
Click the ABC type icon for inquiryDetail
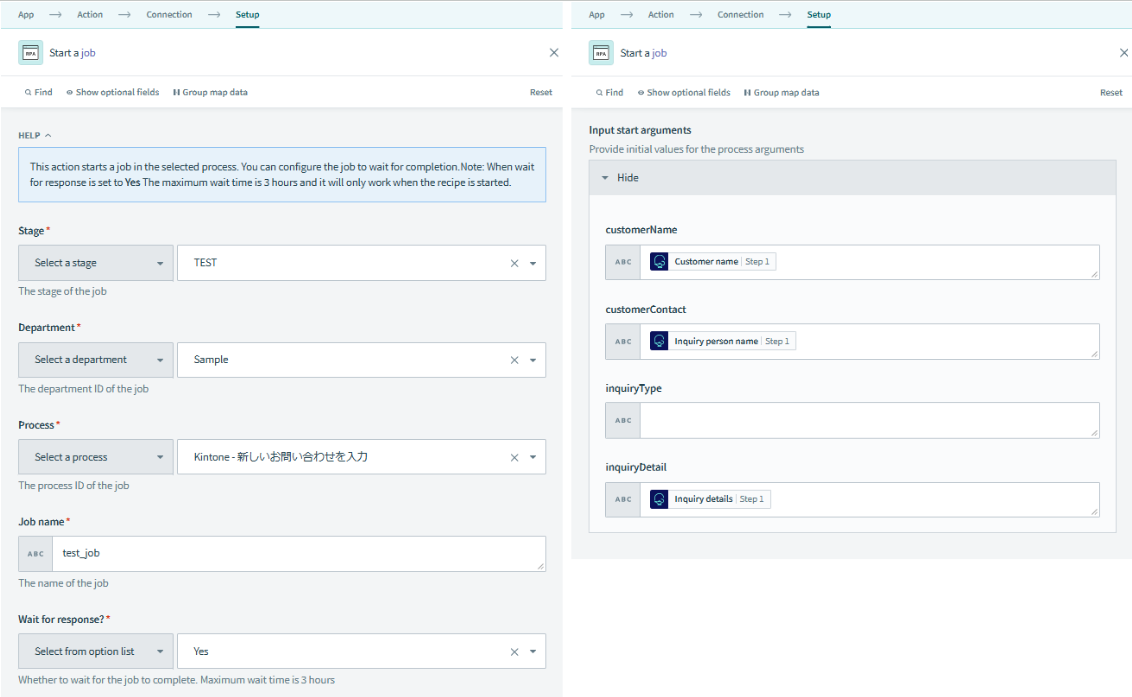pyautogui.click(x=623, y=500)
